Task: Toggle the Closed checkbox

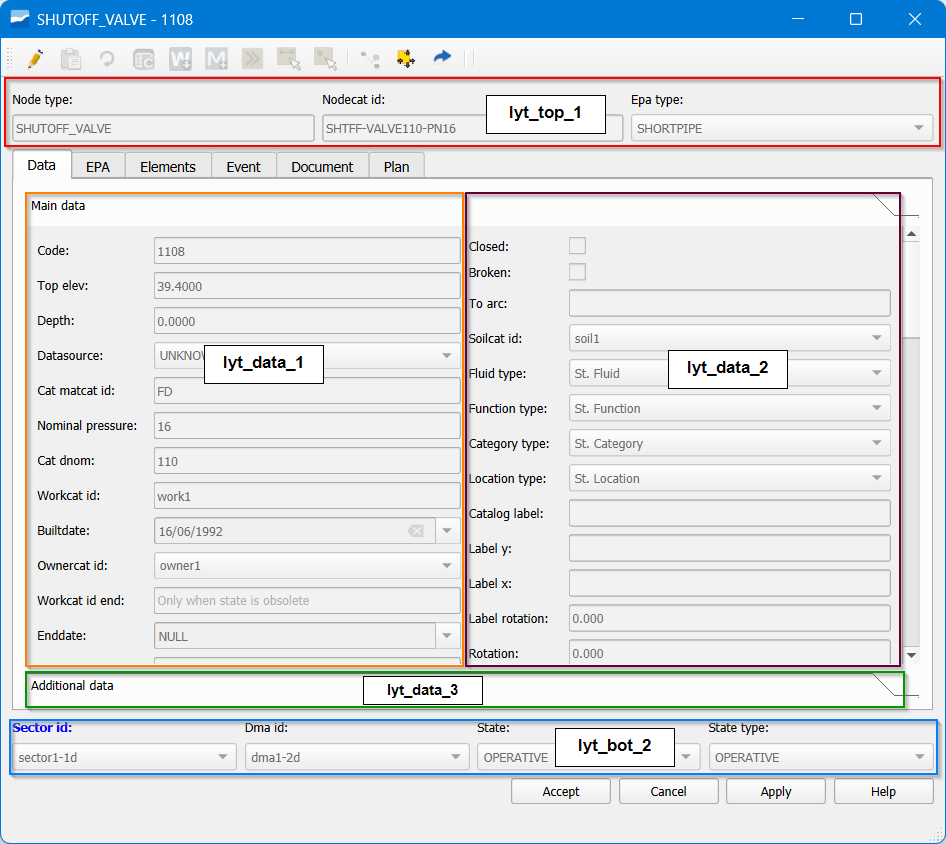Action: click(x=577, y=246)
